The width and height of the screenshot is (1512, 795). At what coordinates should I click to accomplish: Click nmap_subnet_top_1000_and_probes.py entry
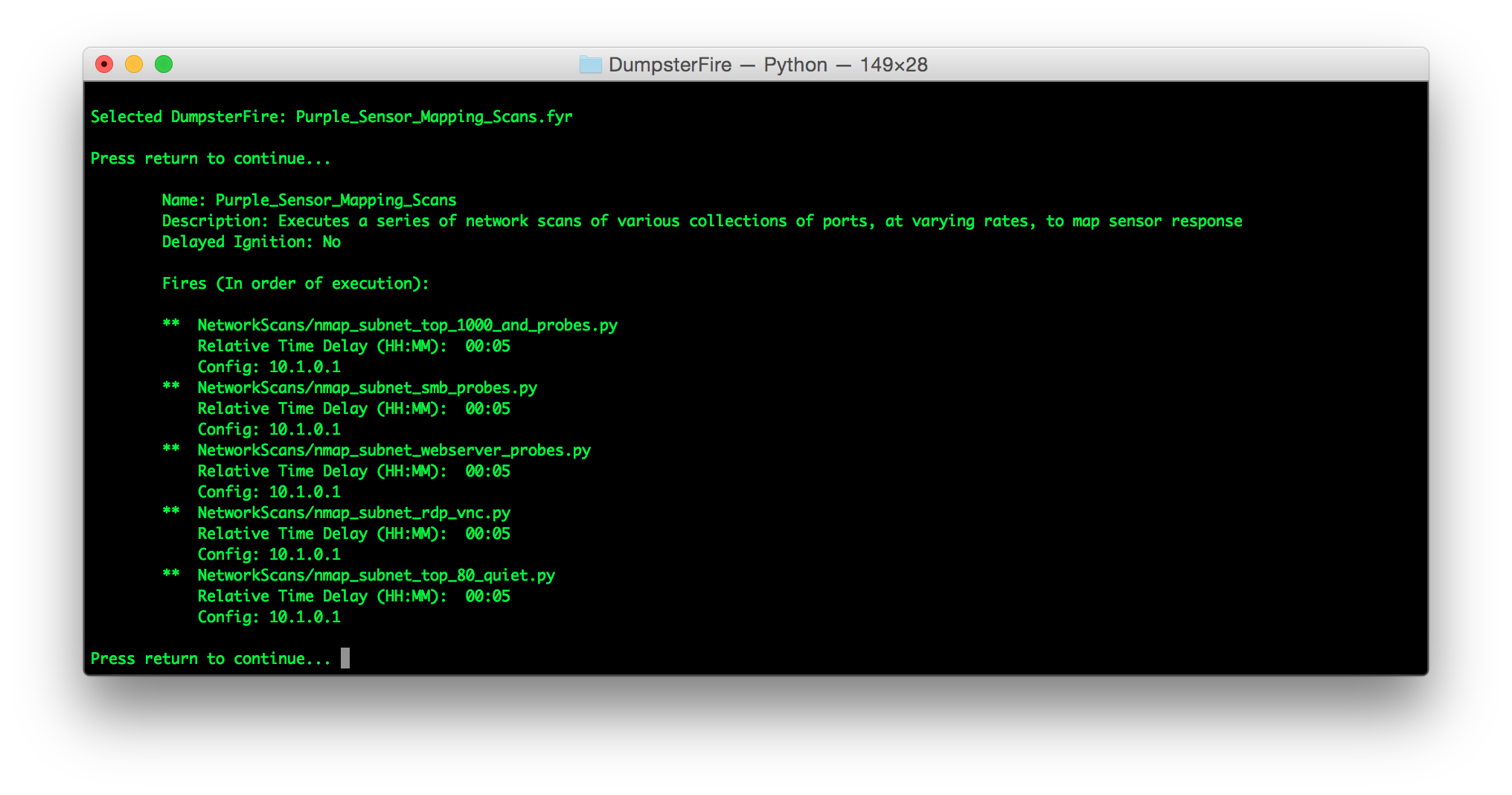pyautogui.click(x=408, y=325)
